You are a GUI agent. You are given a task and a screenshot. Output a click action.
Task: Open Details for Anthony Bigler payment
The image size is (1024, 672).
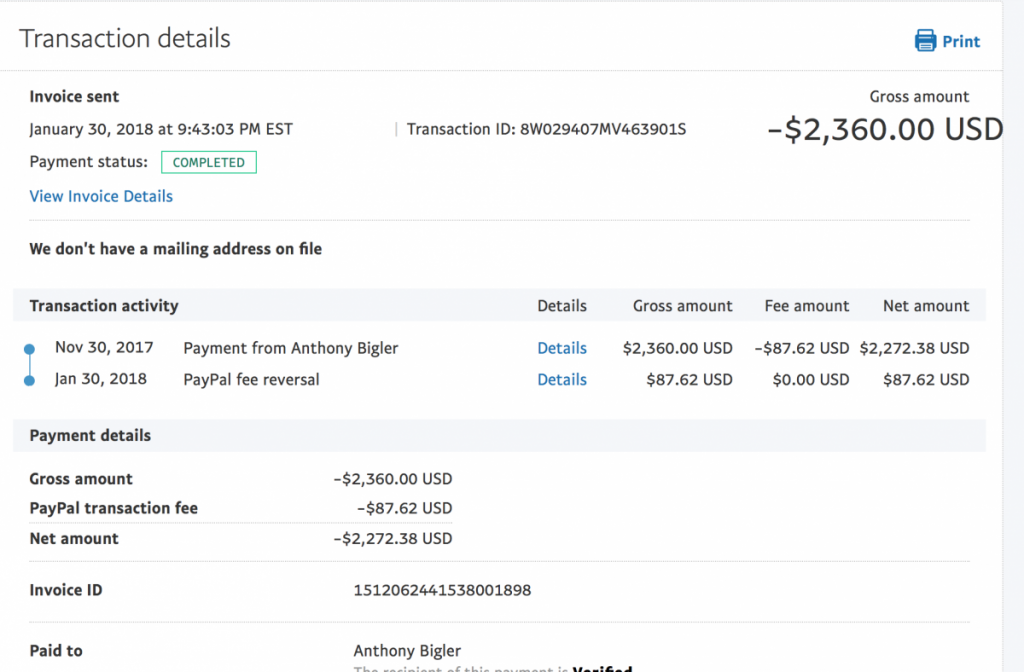click(x=562, y=348)
